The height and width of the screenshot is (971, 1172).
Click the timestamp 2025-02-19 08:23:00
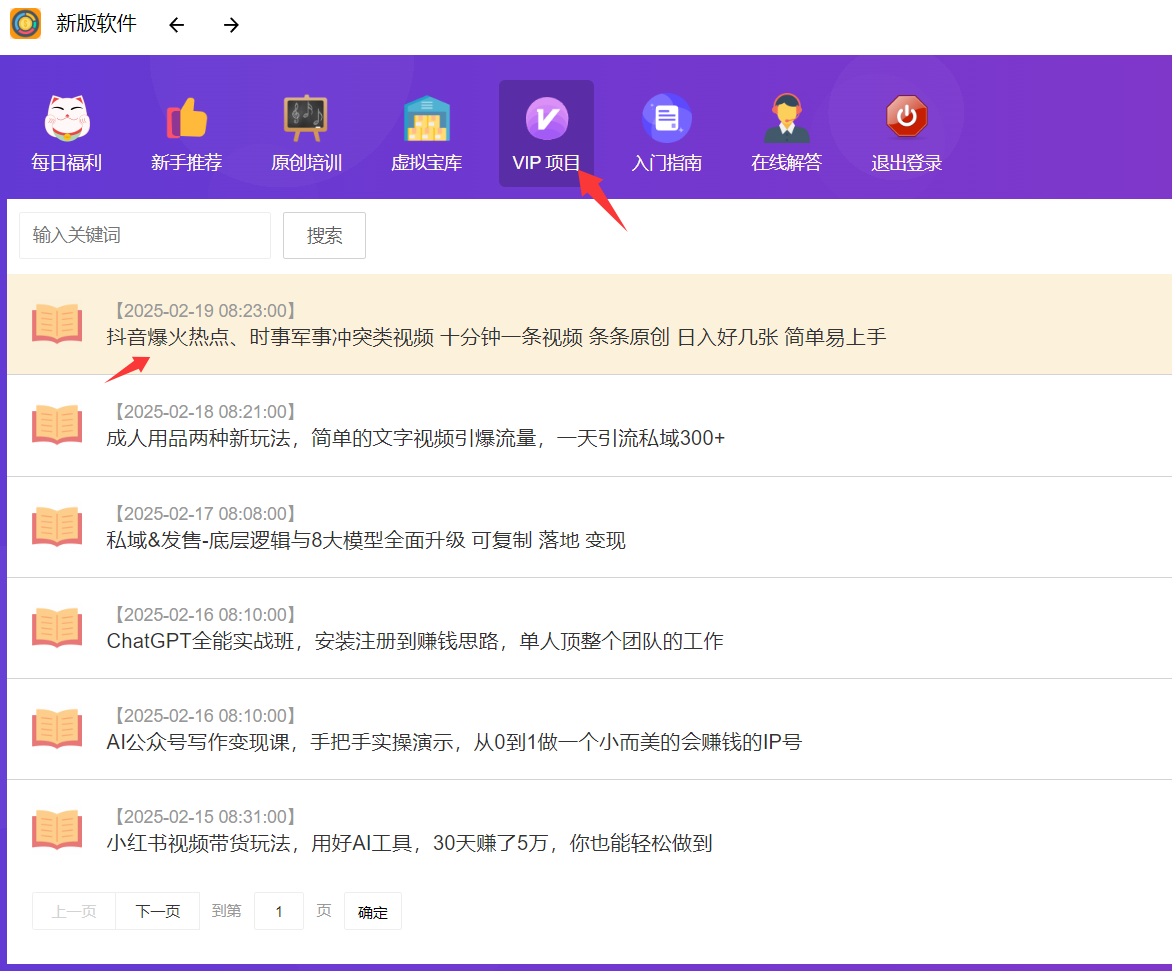coord(206,311)
